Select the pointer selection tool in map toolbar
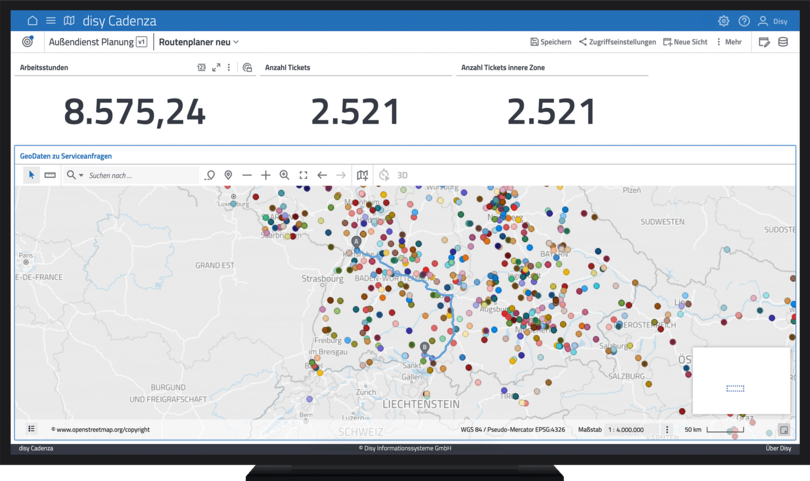The image size is (810, 481). click(x=32, y=175)
